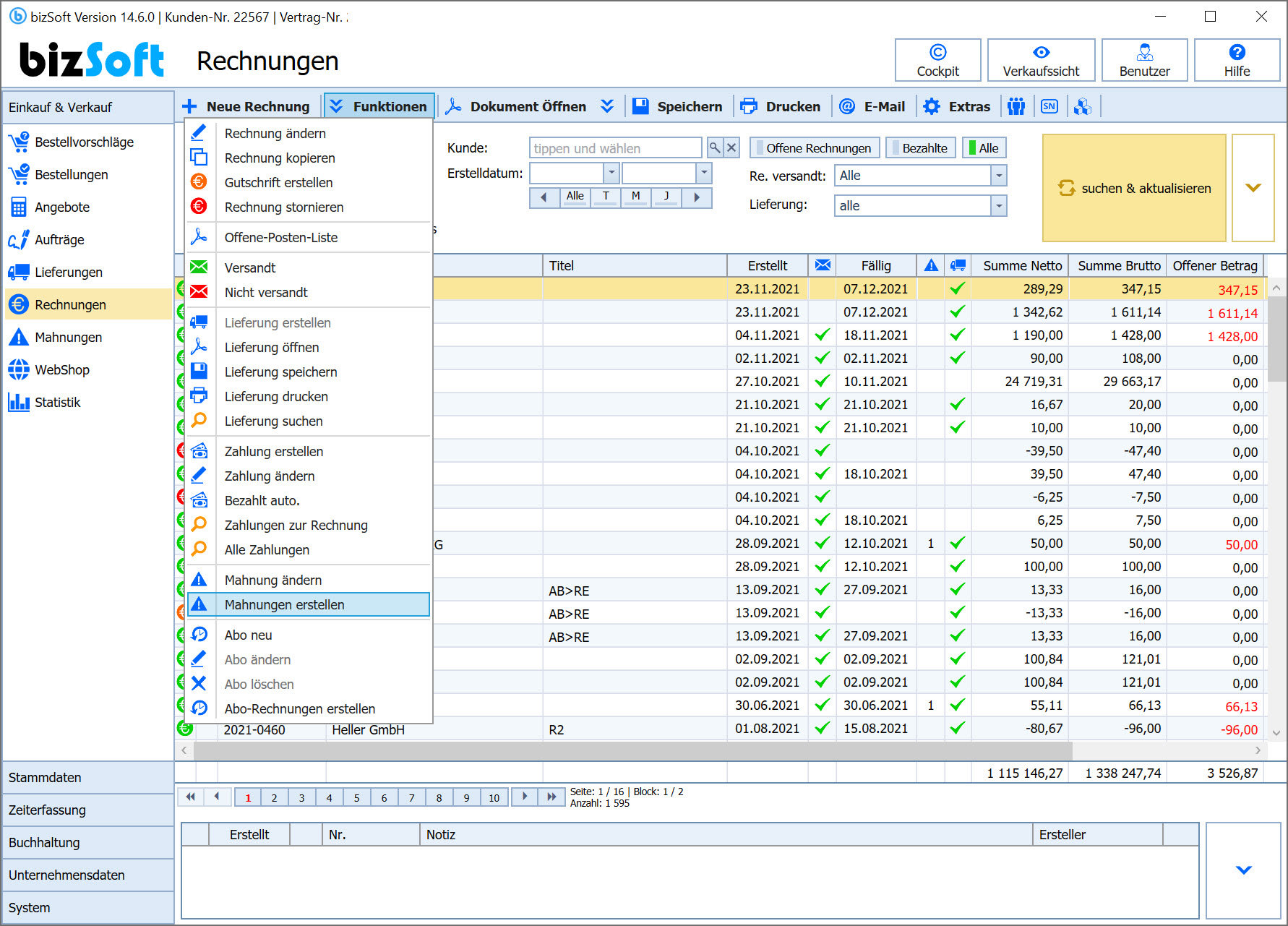Viewport: 1288px width, 926px height.
Task: Click the Bestellvorschläge cart icon in sidebar
Action: [19, 142]
